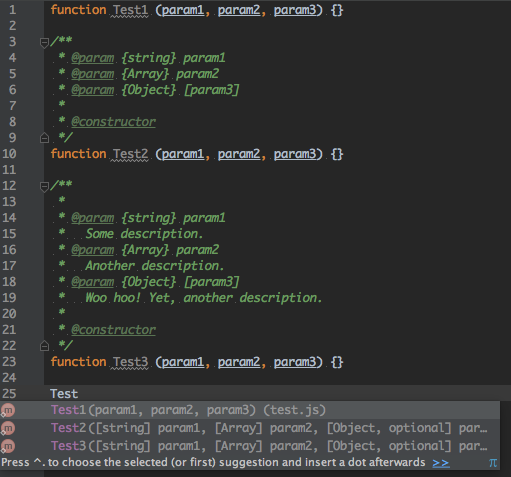The image size is (511, 477).
Task: Click param2 in the Test2 signature
Action: click(239, 154)
